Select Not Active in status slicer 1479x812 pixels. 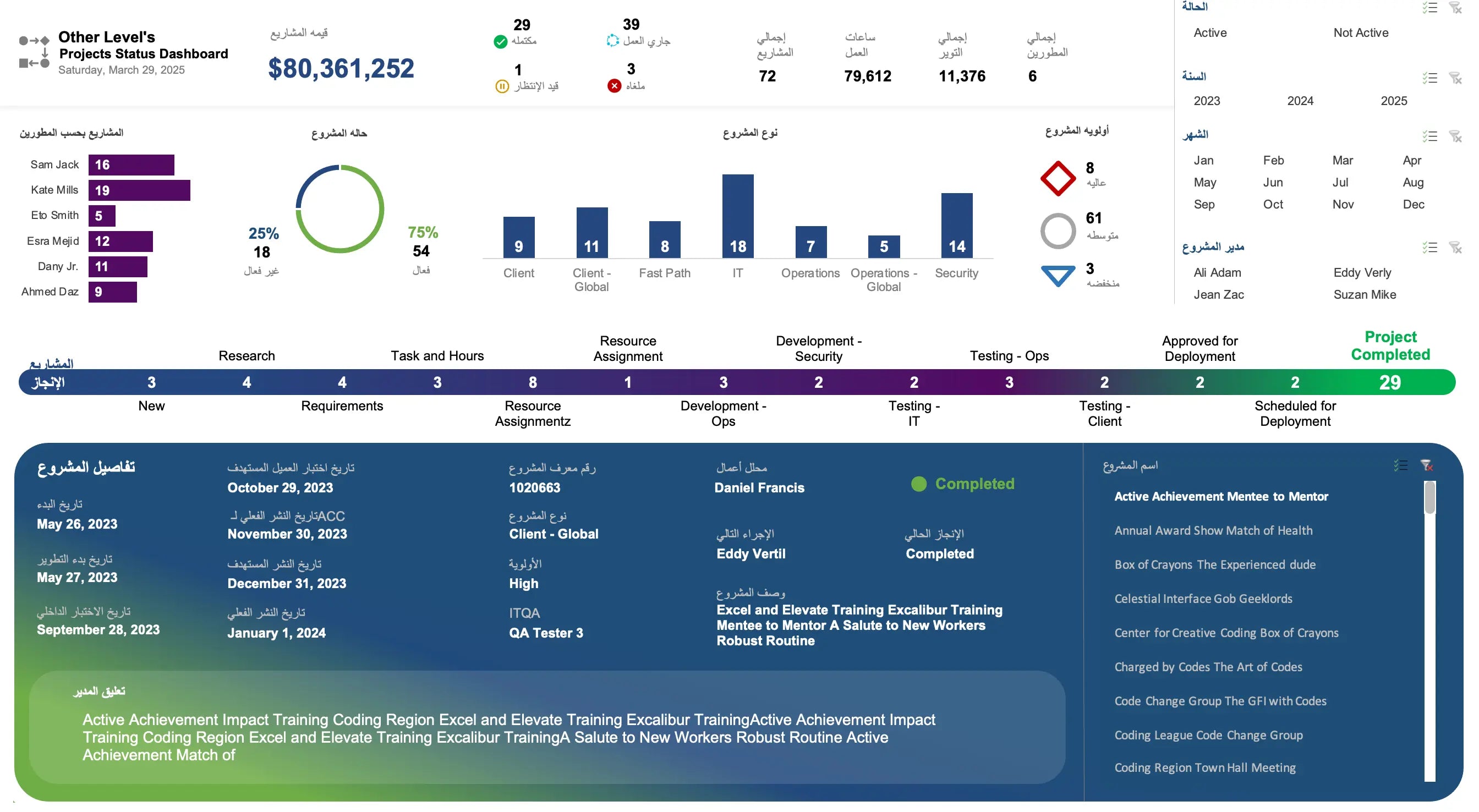click(1360, 32)
